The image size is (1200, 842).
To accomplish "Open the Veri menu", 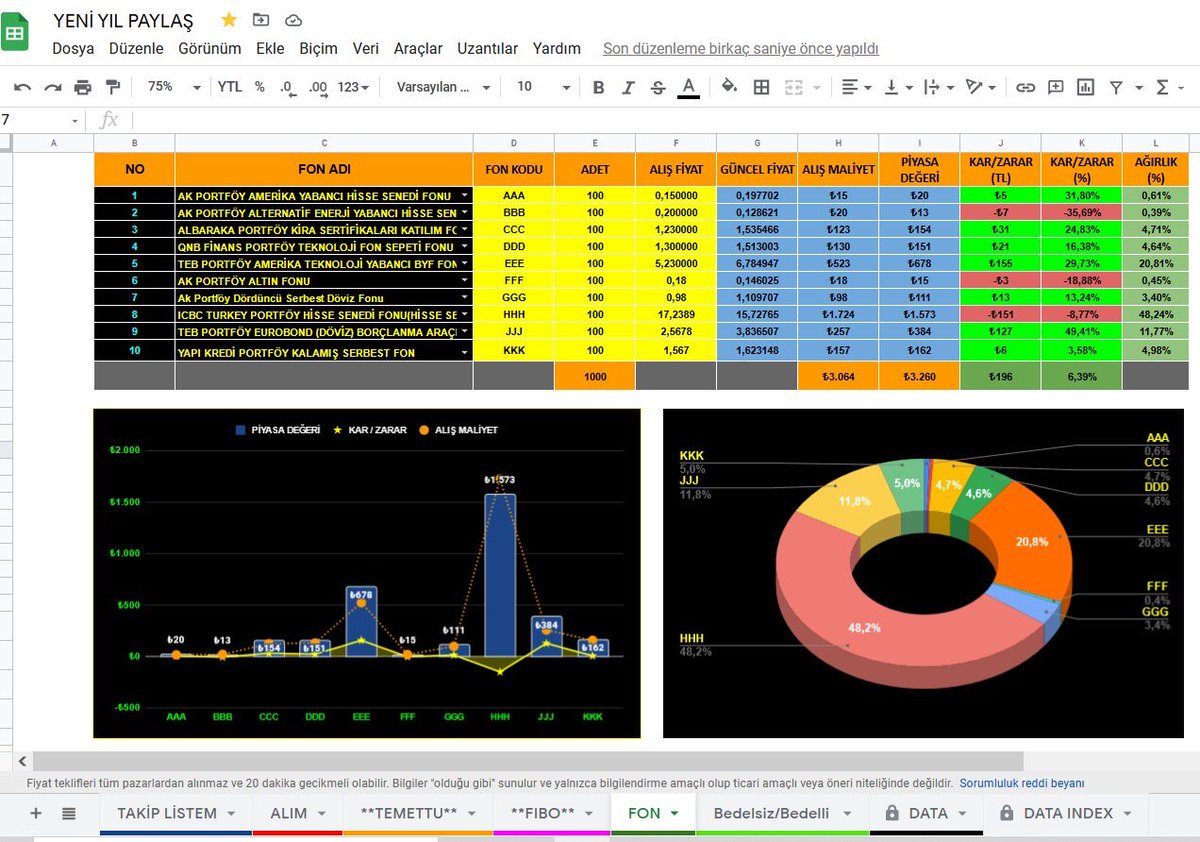I will 366,48.
